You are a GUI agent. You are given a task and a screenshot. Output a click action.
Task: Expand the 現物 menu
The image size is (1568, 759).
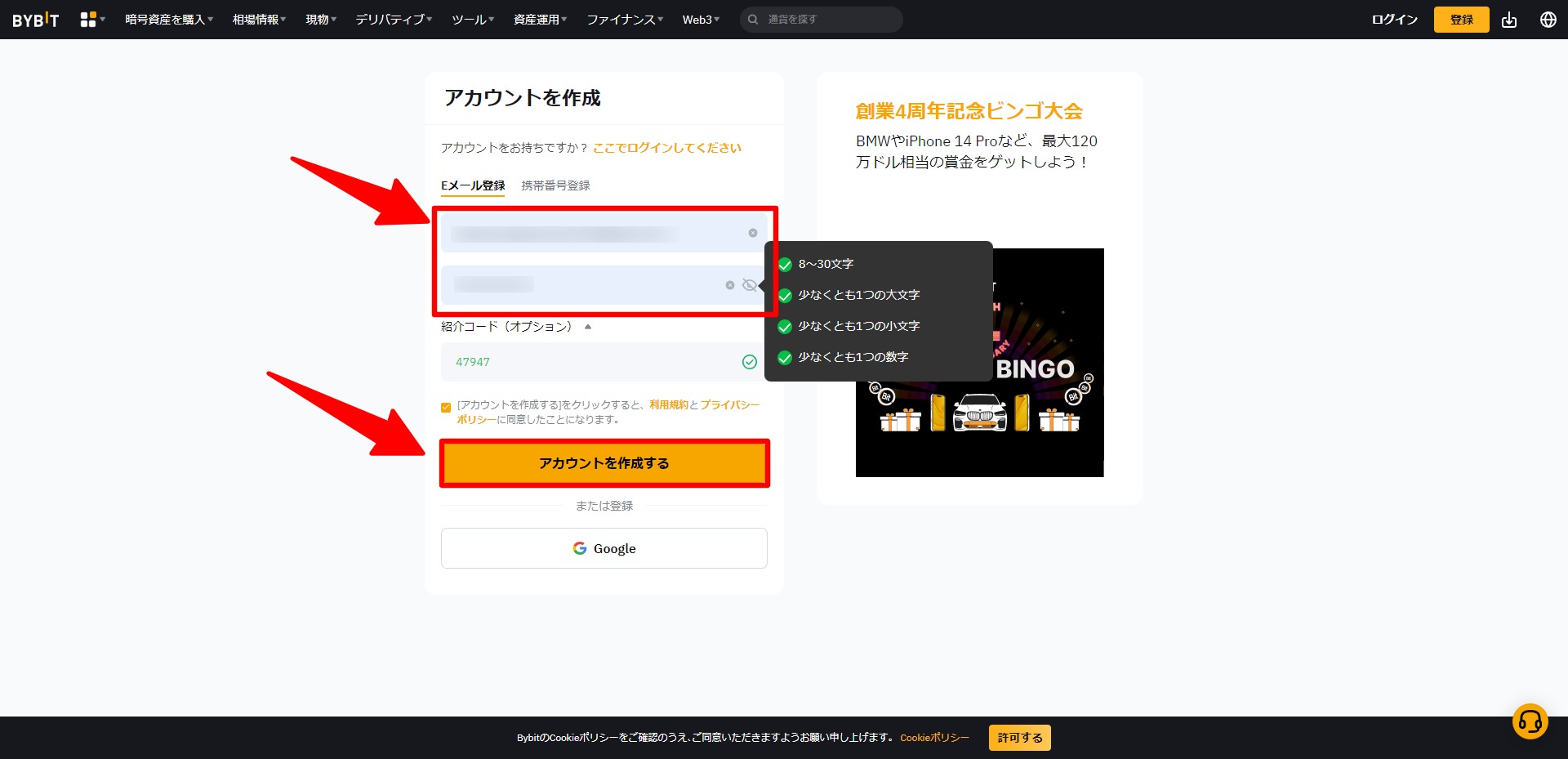321,20
